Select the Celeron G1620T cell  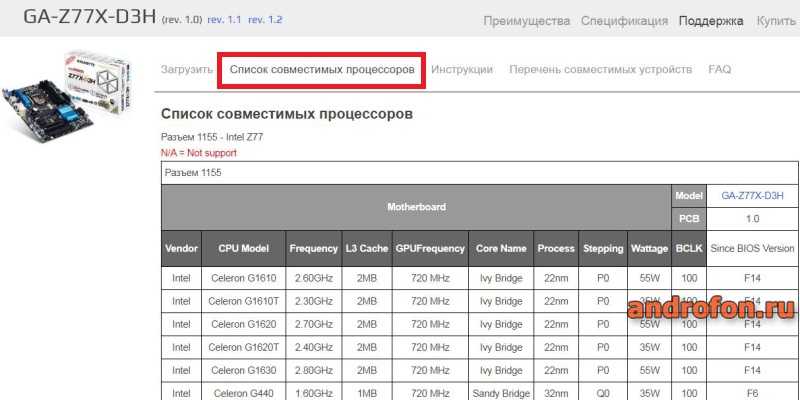point(243,347)
